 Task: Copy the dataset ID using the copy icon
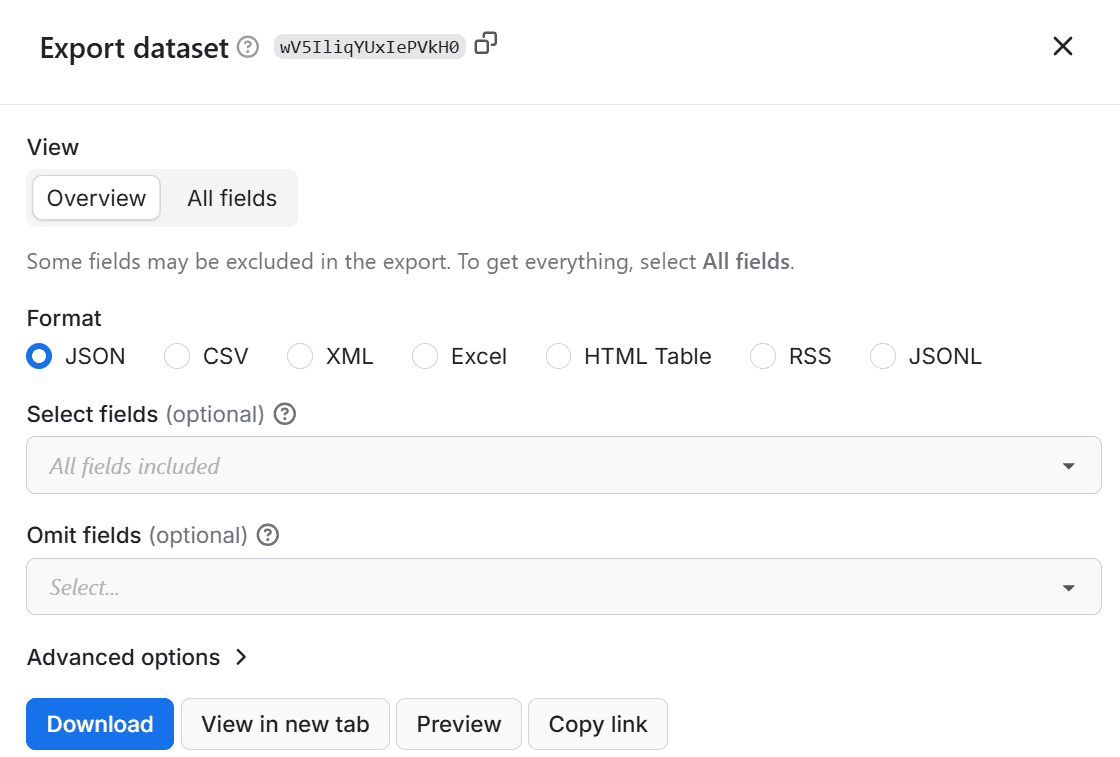pos(487,43)
